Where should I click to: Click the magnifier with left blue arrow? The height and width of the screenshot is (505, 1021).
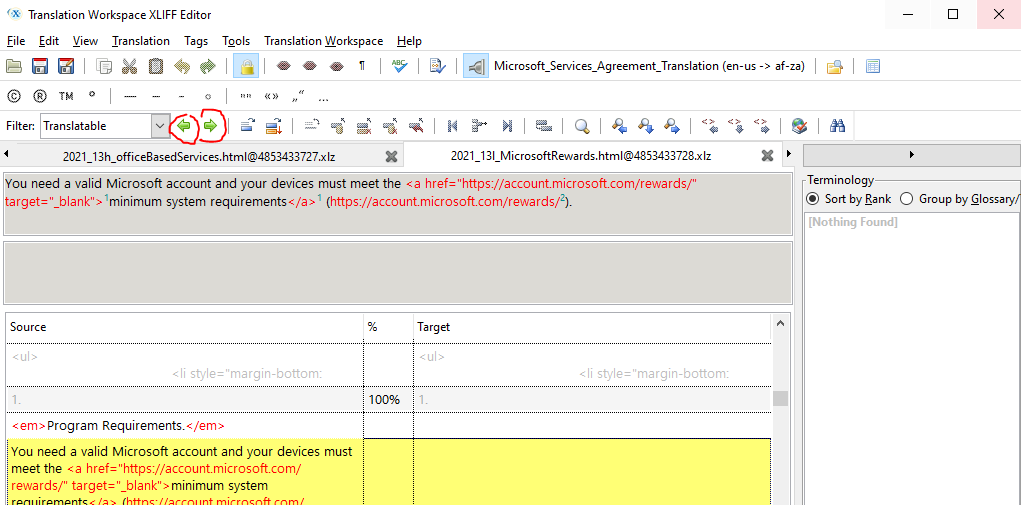620,126
